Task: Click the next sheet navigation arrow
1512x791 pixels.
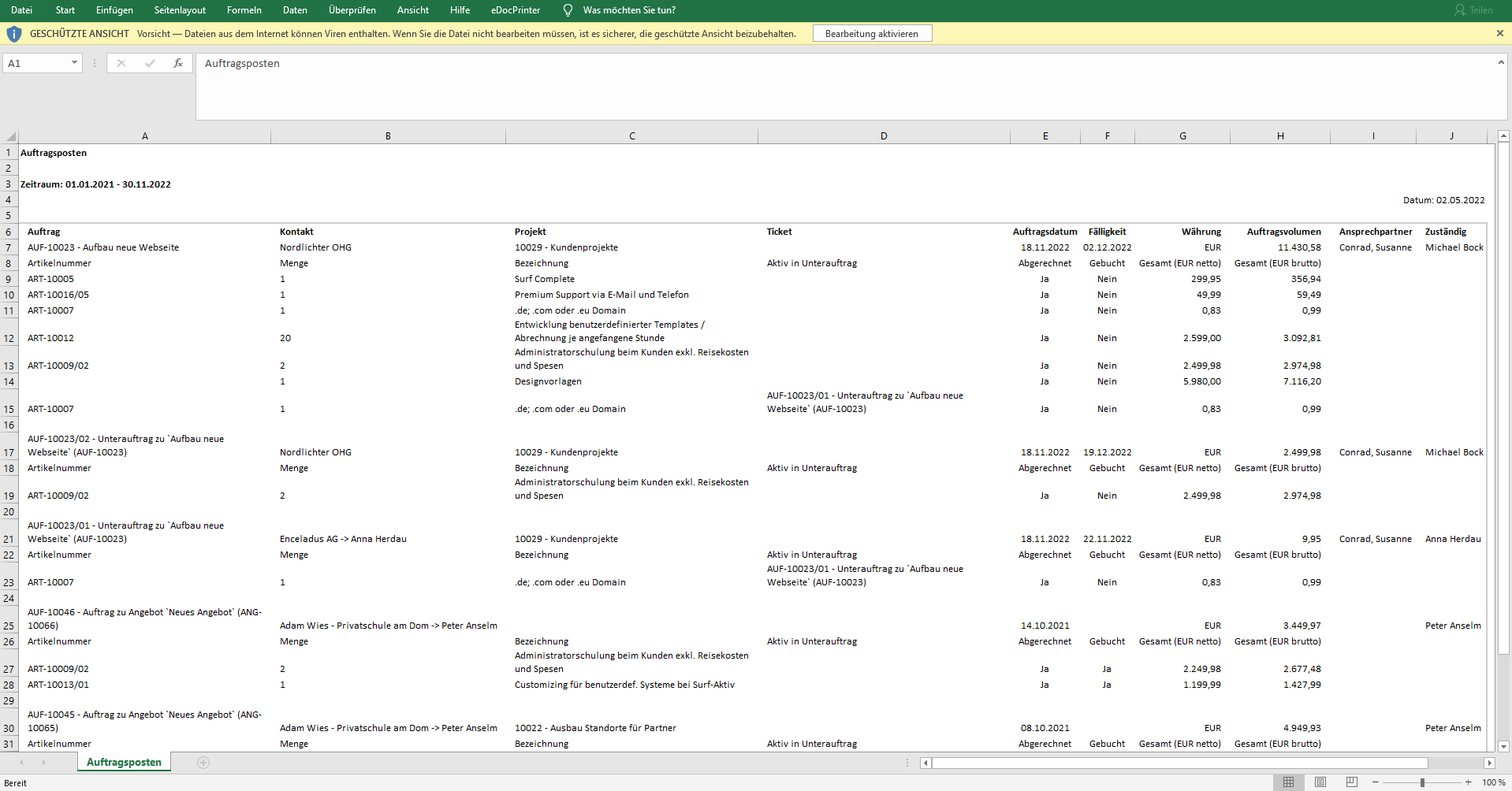Action: pyautogui.click(x=43, y=762)
